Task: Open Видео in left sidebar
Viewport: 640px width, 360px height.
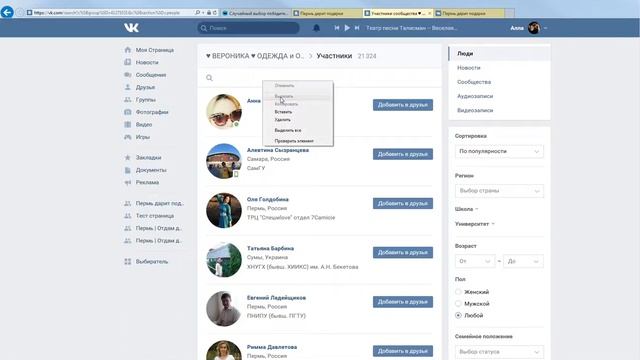Action: [x=144, y=124]
